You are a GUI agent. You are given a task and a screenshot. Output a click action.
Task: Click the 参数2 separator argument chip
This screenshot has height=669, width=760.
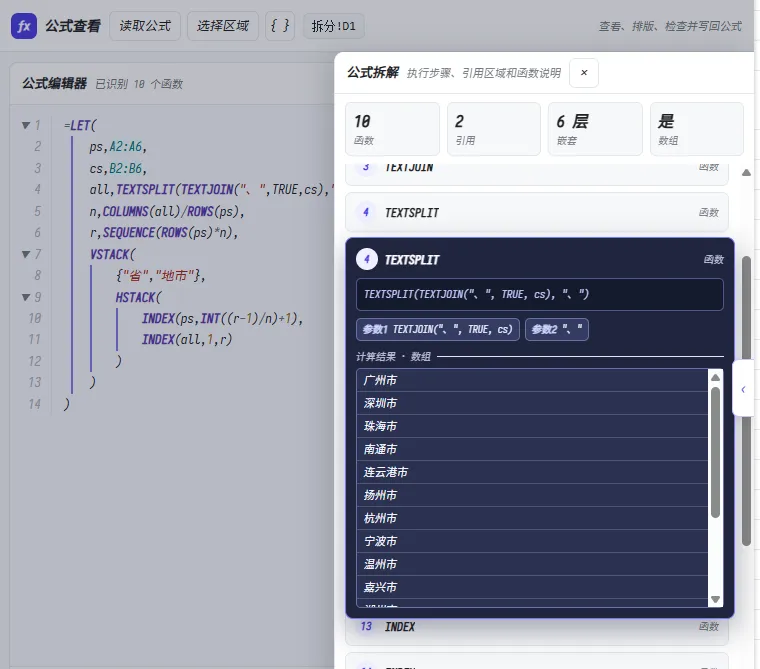coord(557,330)
